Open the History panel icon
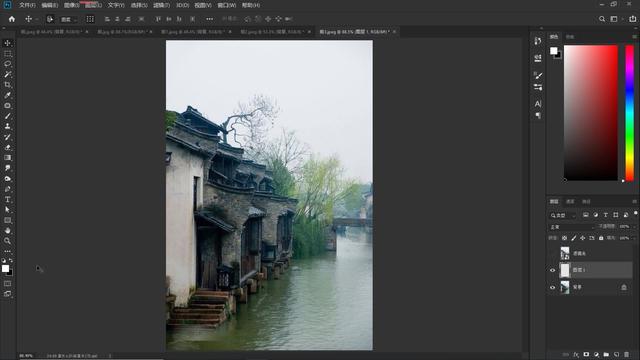640x360 pixels. pyautogui.click(x=538, y=41)
